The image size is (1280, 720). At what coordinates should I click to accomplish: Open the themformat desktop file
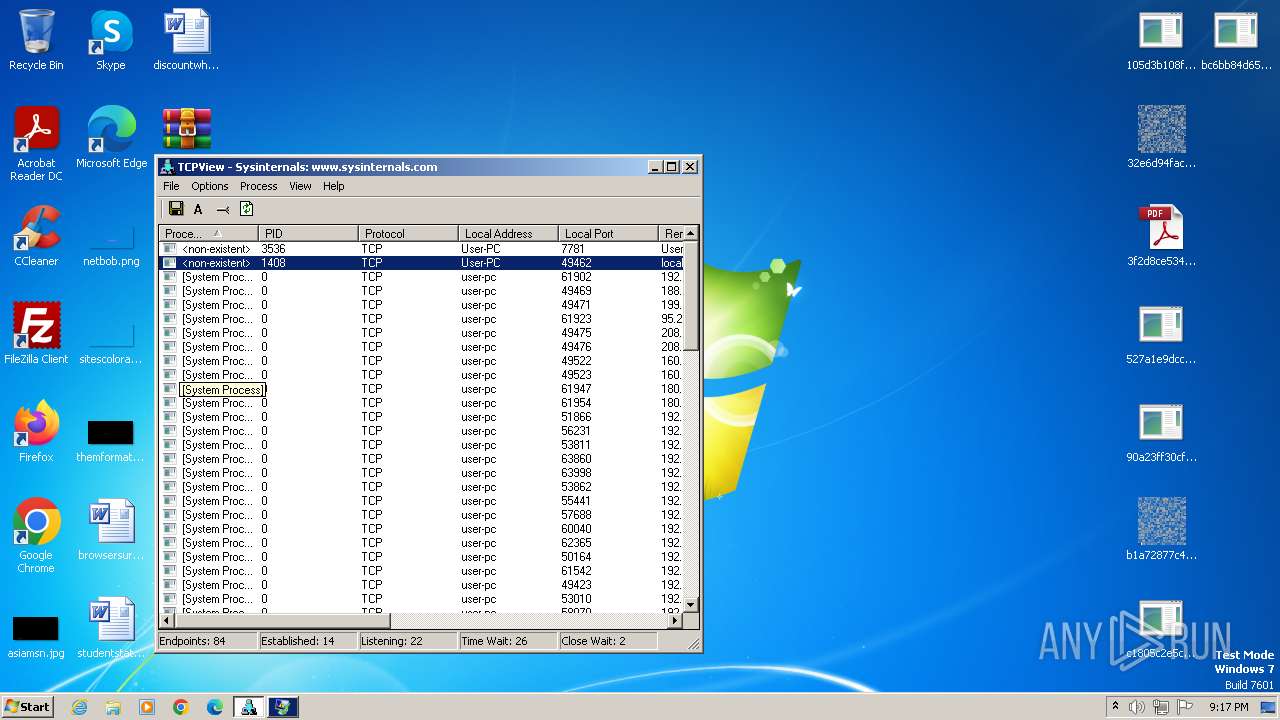pyautogui.click(x=111, y=440)
